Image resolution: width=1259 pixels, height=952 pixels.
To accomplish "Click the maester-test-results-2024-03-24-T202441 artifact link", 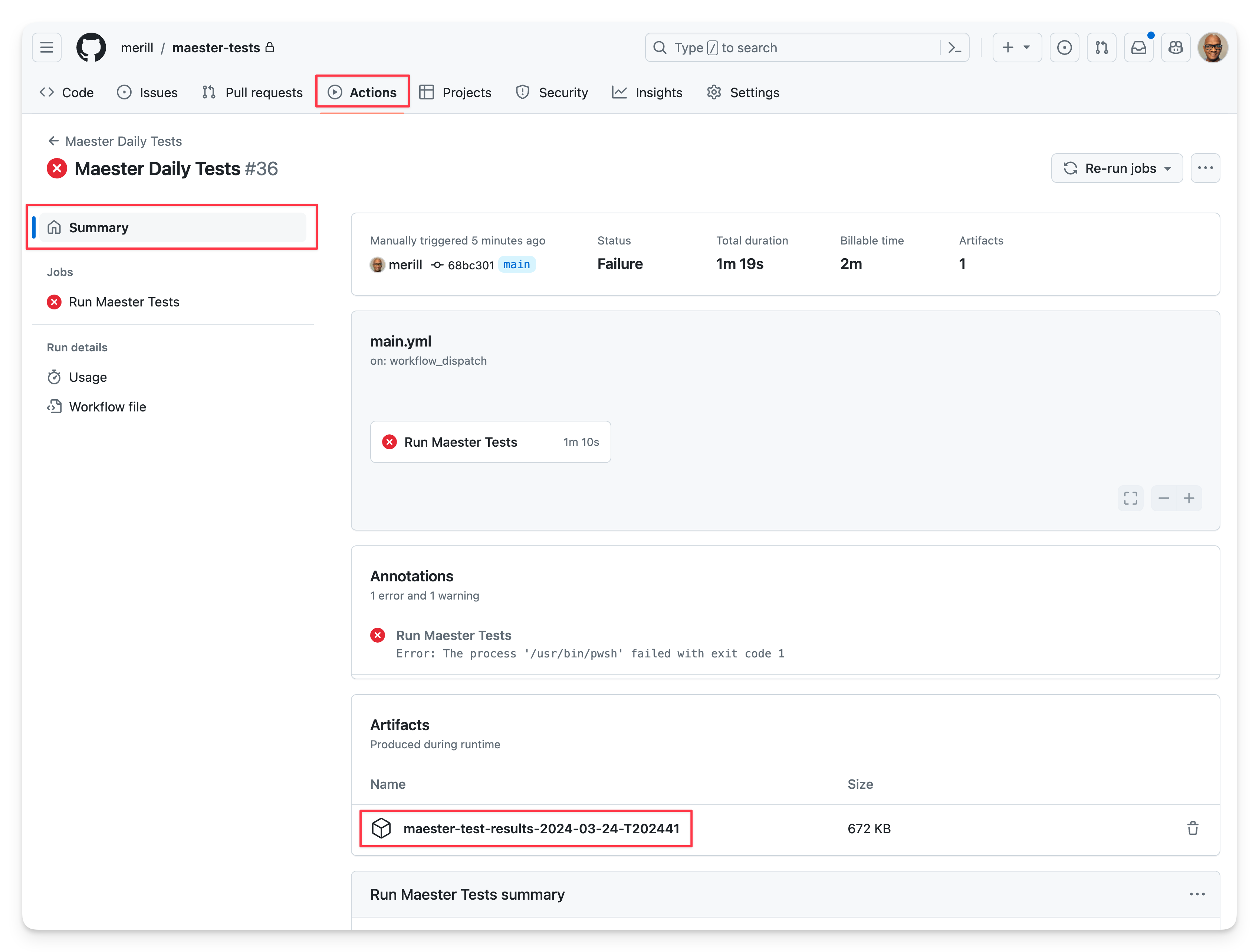I will point(541,828).
